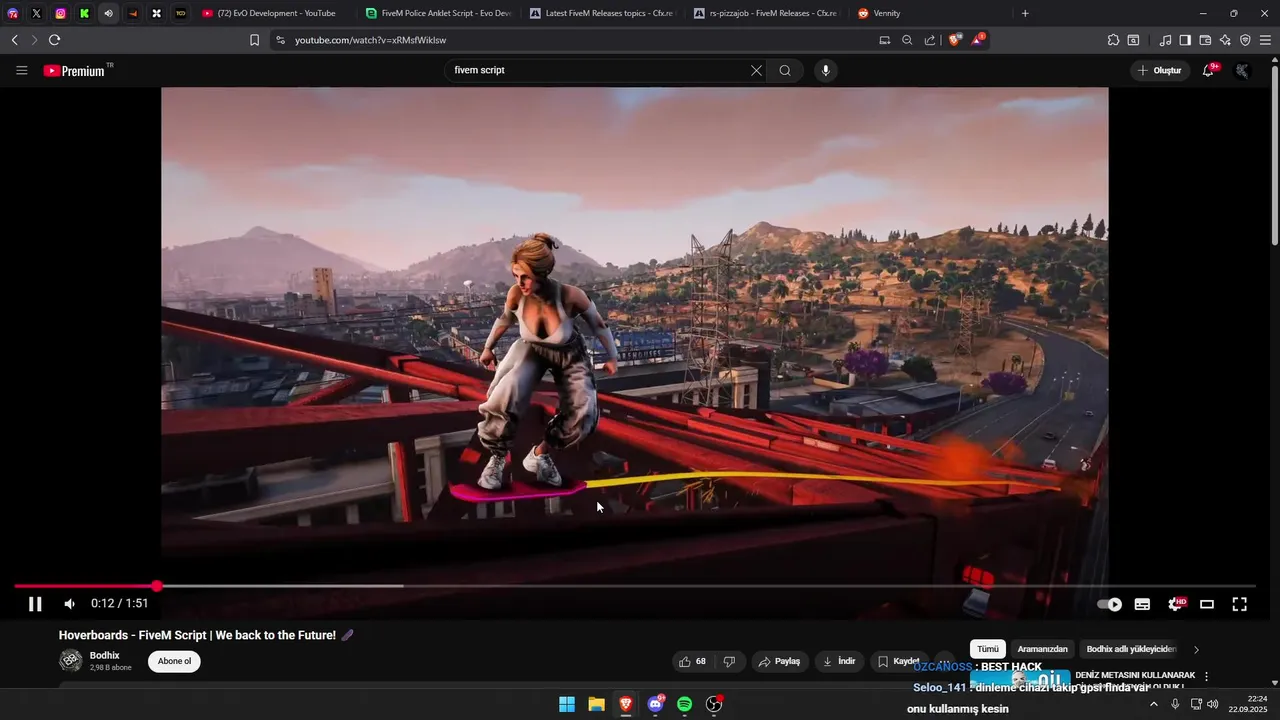Open pinned X (Twitter) tab
This screenshot has height=720, width=1280.
(x=36, y=13)
